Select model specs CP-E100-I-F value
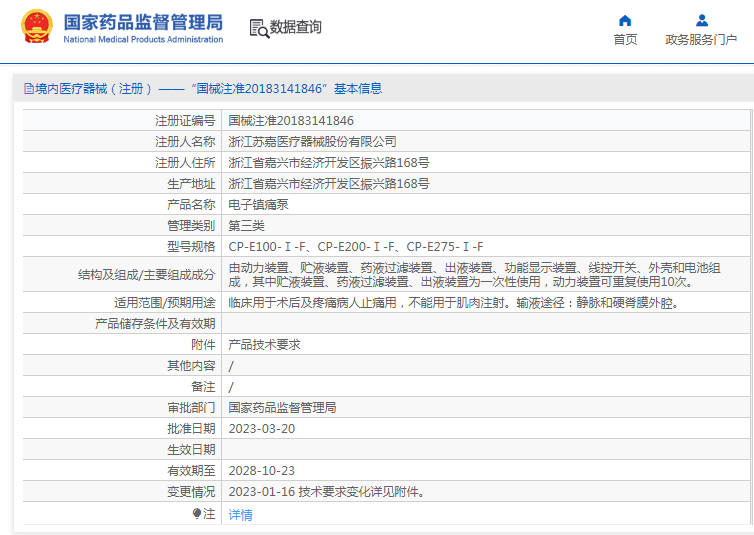 (x=356, y=247)
